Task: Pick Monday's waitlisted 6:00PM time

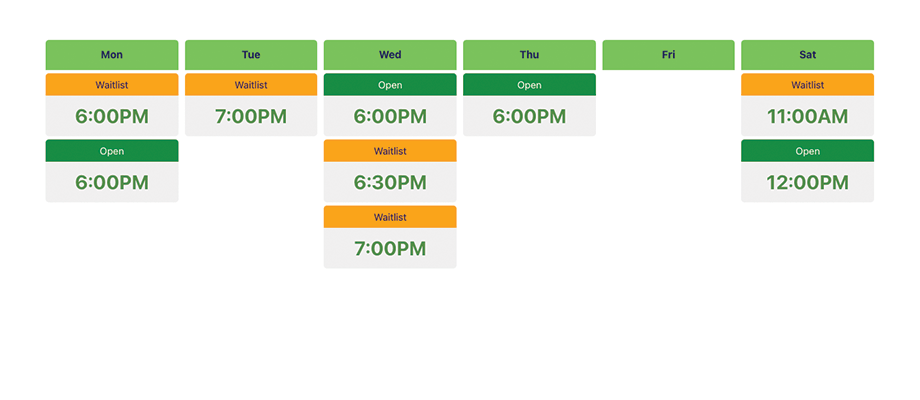Action: [112, 116]
